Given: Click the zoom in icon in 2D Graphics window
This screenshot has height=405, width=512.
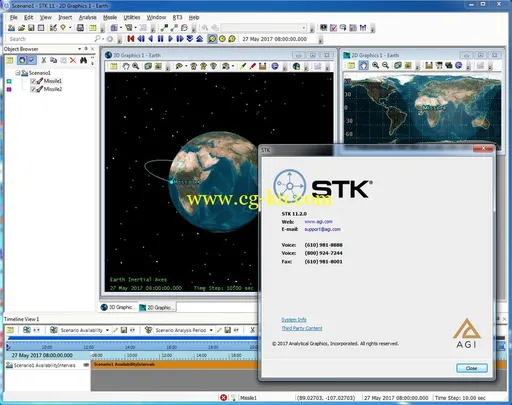Looking at the screenshot, I should coord(376,66).
